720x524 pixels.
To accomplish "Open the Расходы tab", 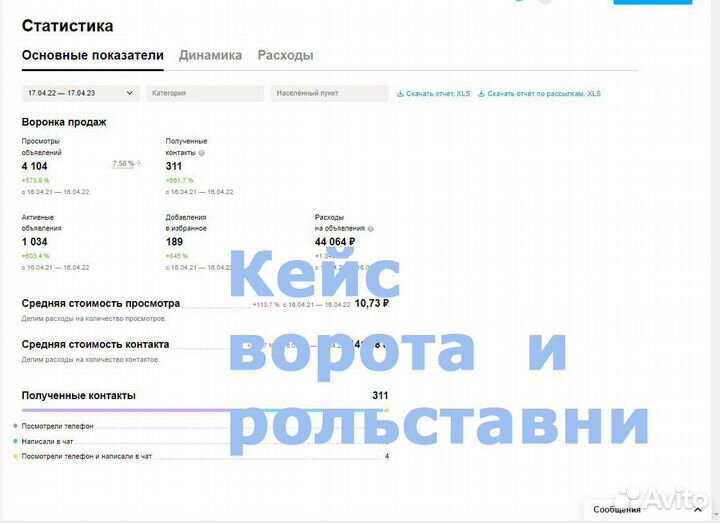I will point(285,56).
